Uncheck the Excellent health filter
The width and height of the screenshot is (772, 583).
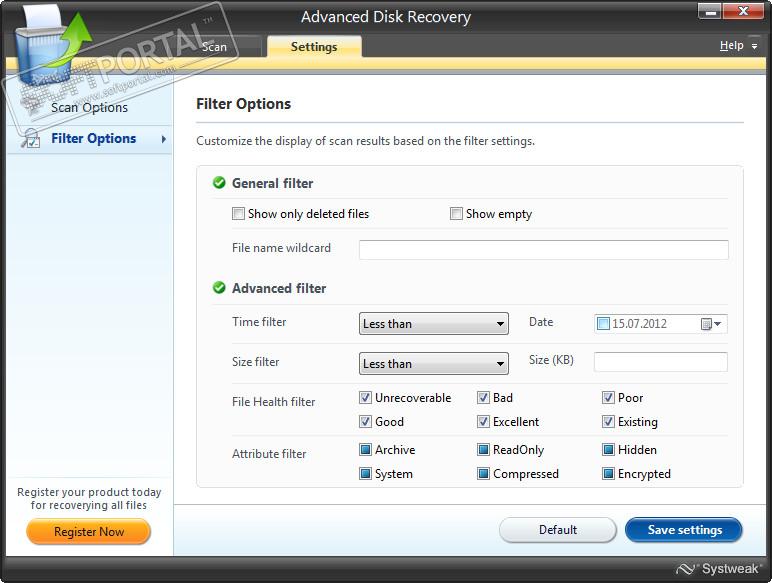pyautogui.click(x=483, y=421)
